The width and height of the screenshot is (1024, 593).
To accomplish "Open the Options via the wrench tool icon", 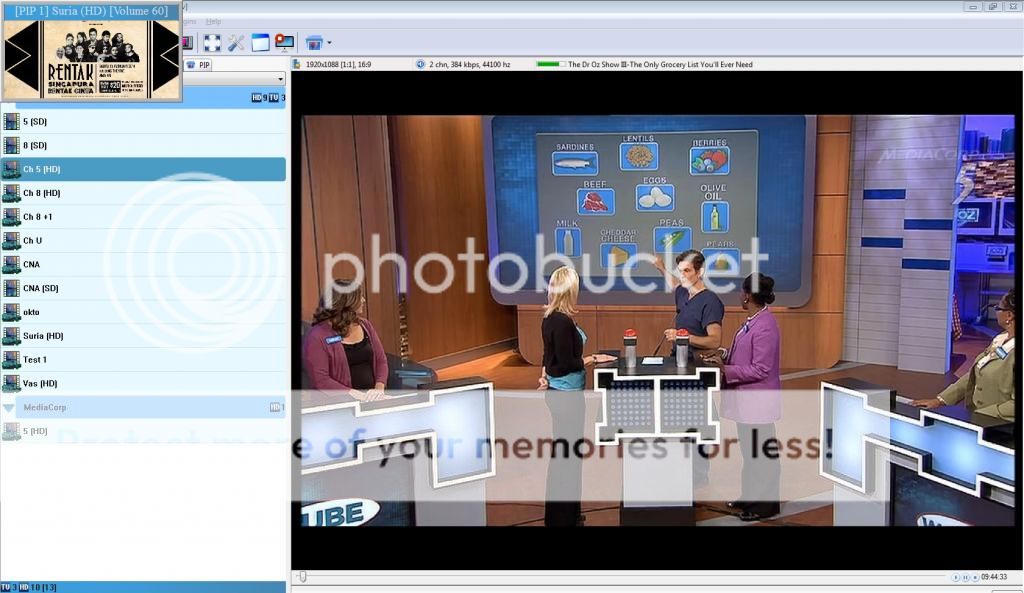I will [x=235, y=42].
